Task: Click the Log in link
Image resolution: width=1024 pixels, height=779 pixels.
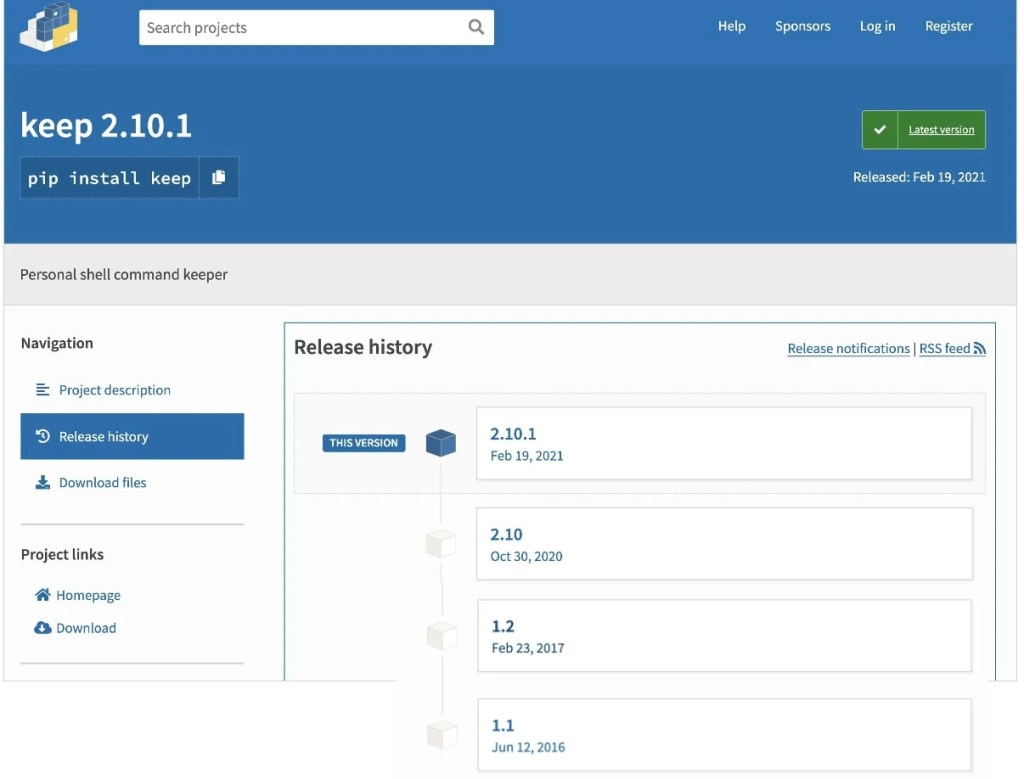Action: point(877,26)
